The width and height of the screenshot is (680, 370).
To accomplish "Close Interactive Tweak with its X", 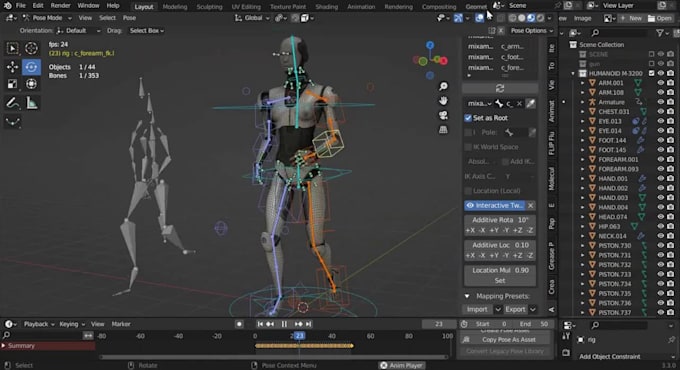I will click(x=530, y=205).
